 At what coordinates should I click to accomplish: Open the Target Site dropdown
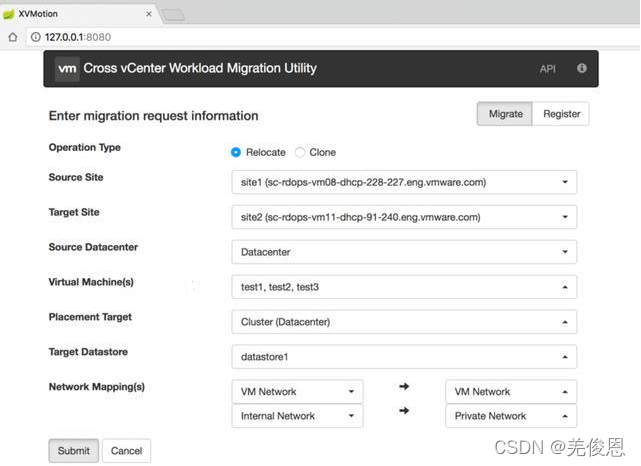pyautogui.click(x=404, y=217)
